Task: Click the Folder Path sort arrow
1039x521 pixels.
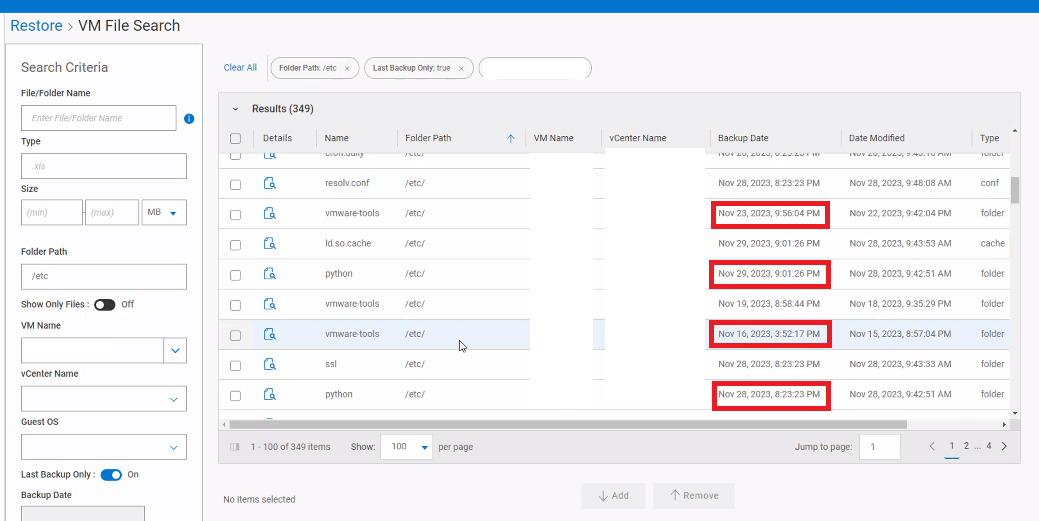Action: point(511,138)
